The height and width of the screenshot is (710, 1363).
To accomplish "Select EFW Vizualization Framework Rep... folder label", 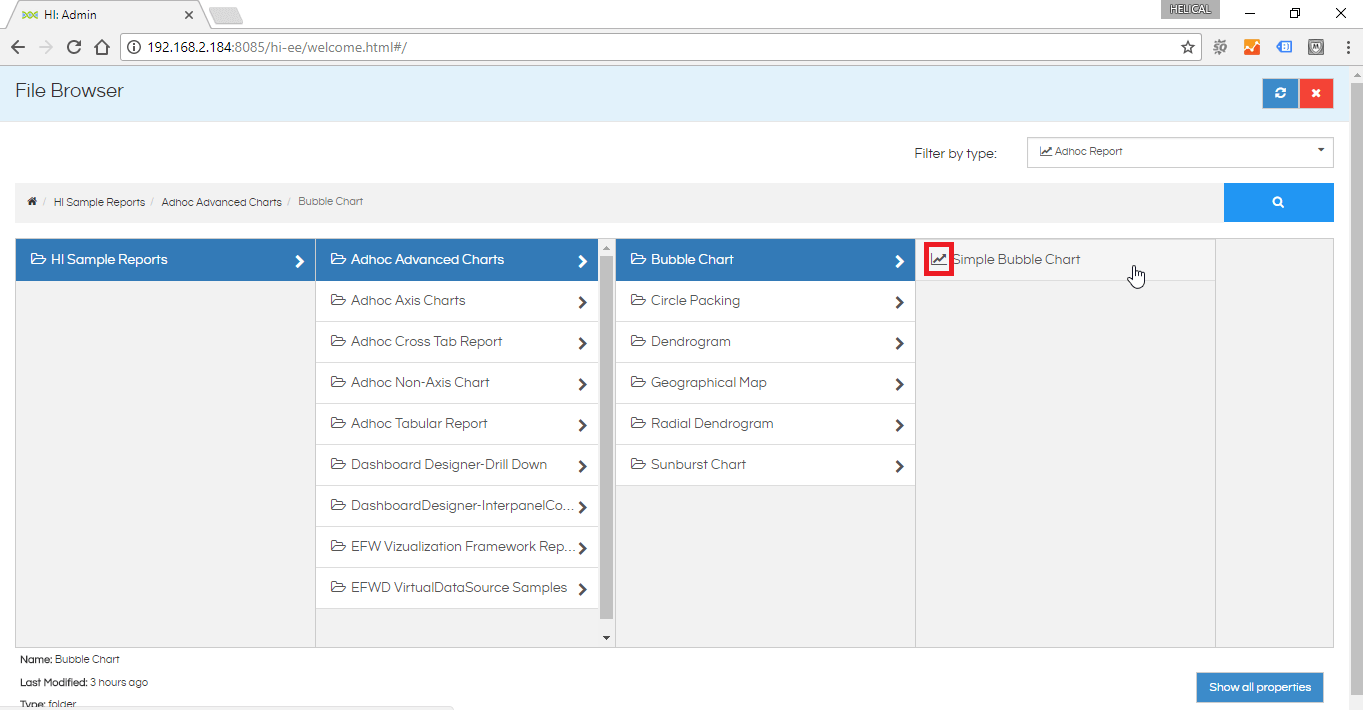I will (x=463, y=546).
